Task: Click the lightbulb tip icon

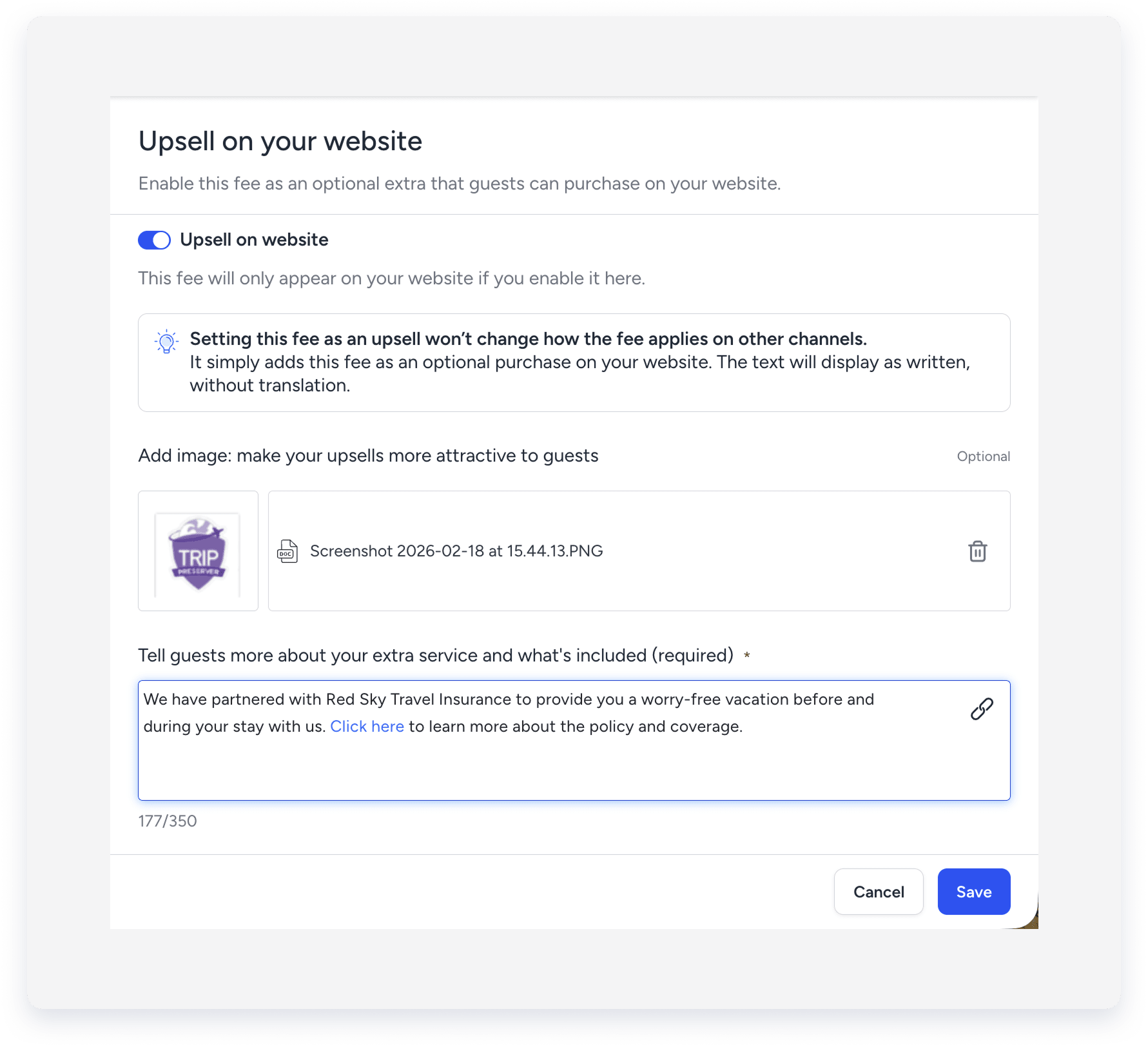Action: [166, 342]
